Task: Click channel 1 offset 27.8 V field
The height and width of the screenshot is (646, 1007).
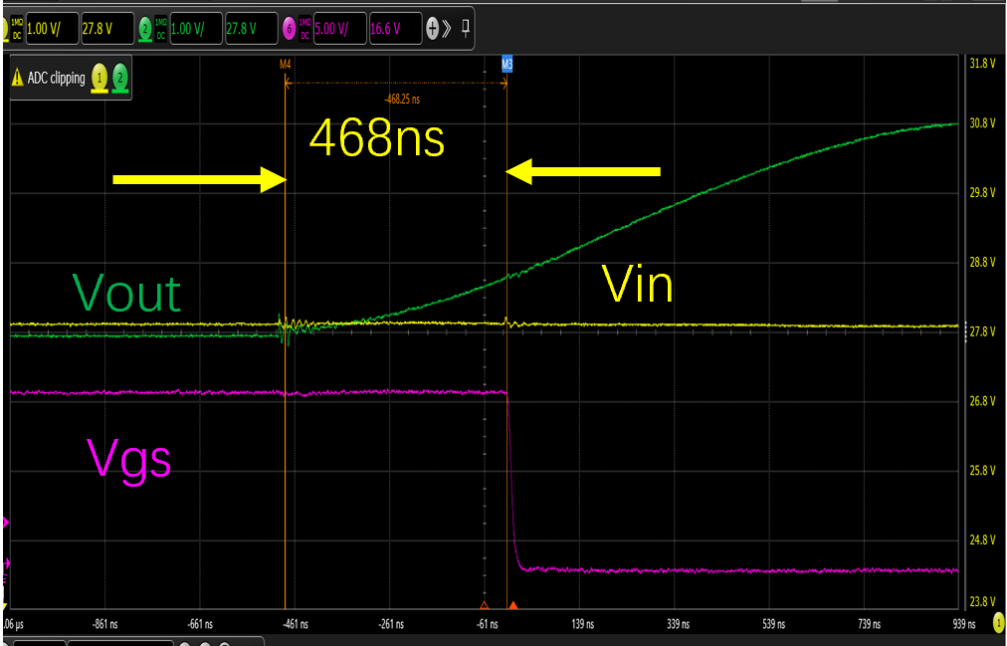Action: pyautogui.click(x=107, y=29)
